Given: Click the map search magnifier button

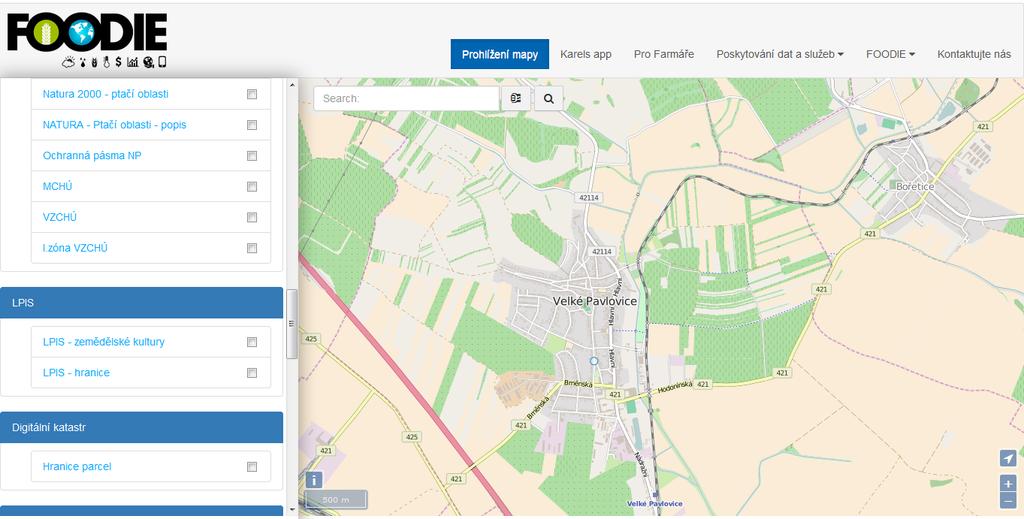Looking at the screenshot, I should click(x=549, y=99).
